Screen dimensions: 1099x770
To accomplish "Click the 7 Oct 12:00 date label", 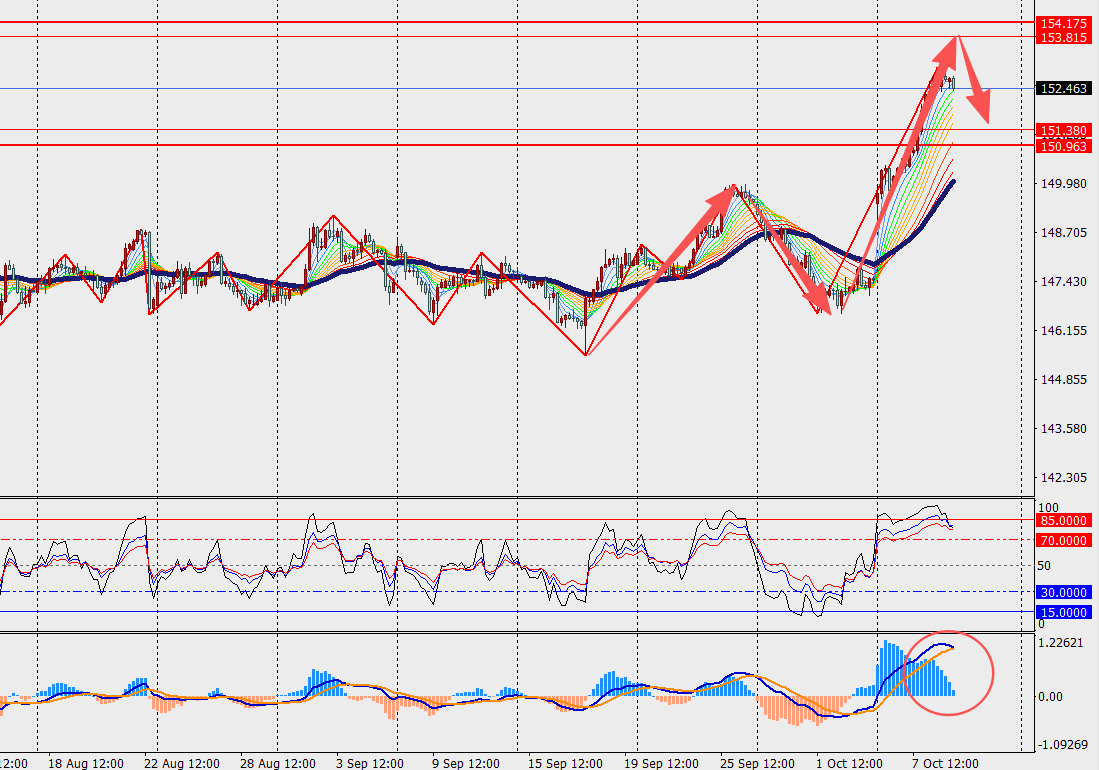I will coord(945,763).
